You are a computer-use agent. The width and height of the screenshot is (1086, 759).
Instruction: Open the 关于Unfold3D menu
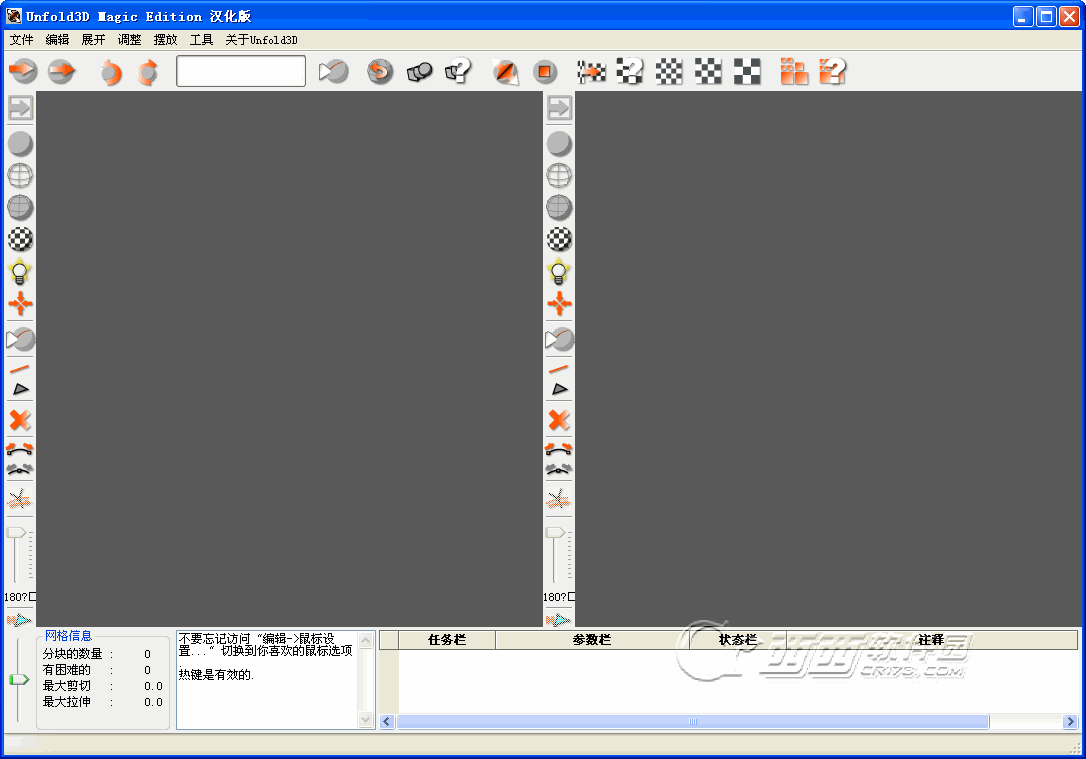pos(261,40)
